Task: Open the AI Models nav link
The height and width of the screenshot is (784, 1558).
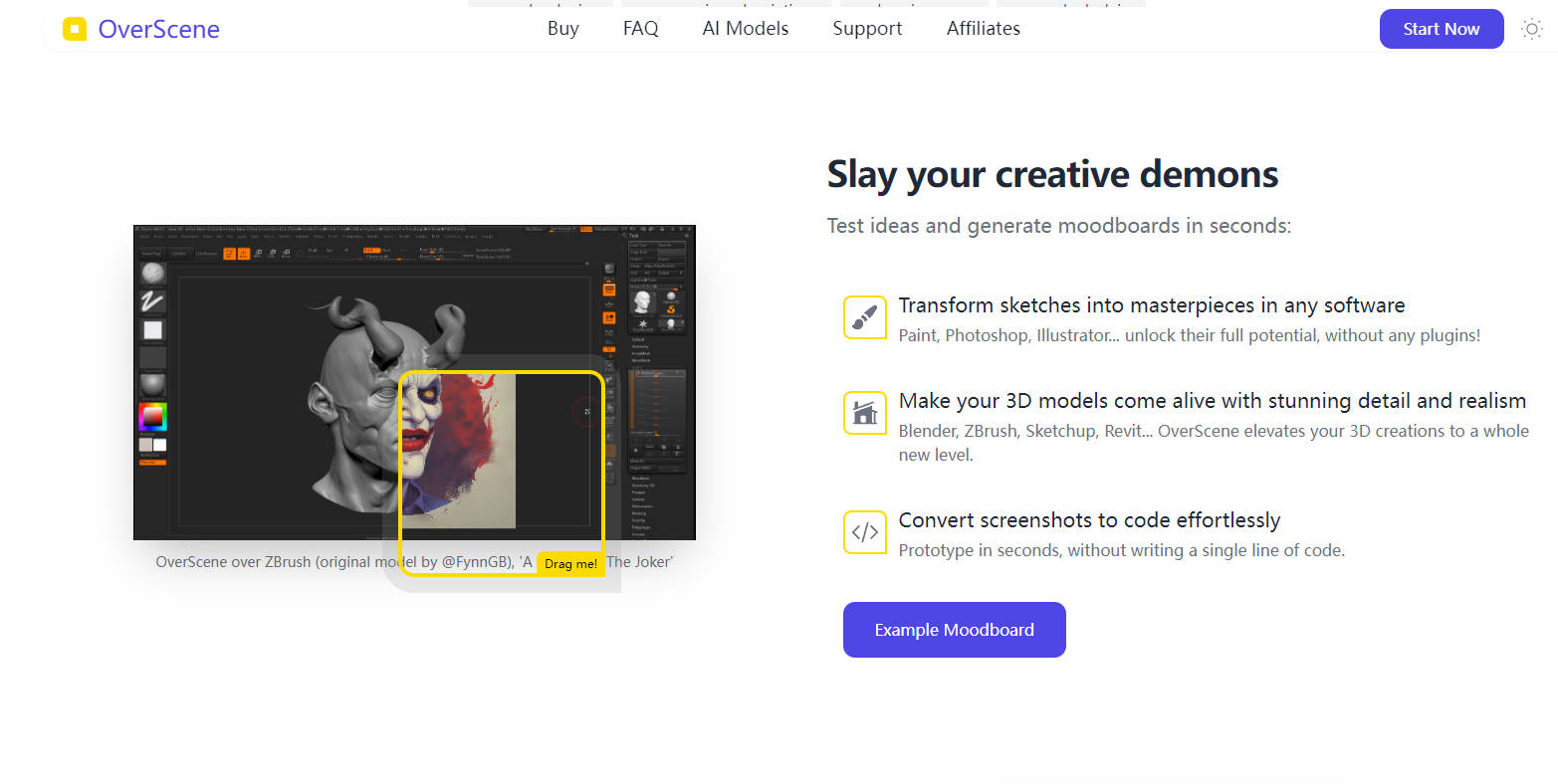Action: coord(745,29)
